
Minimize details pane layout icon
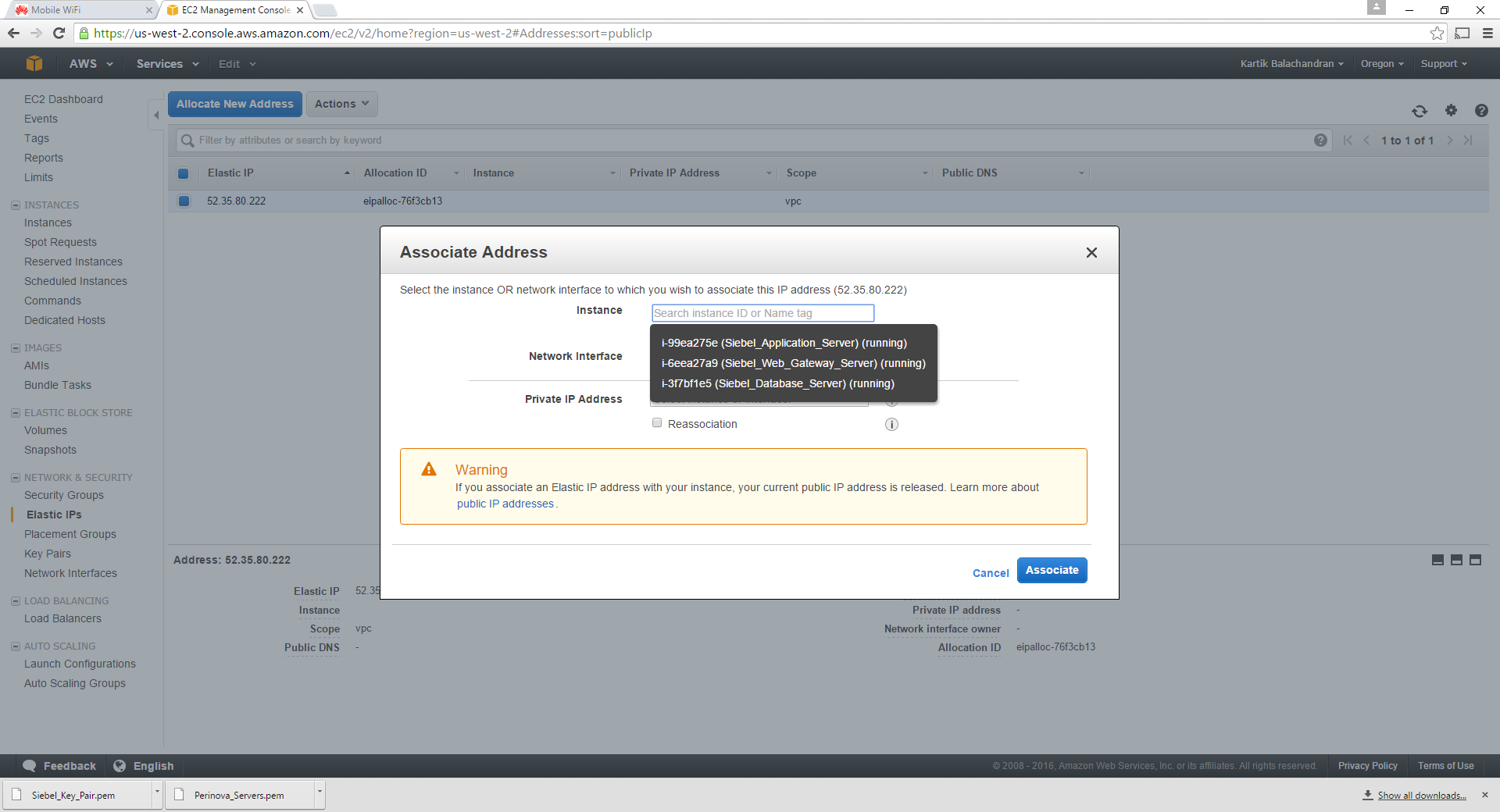tap(1437, 560)
